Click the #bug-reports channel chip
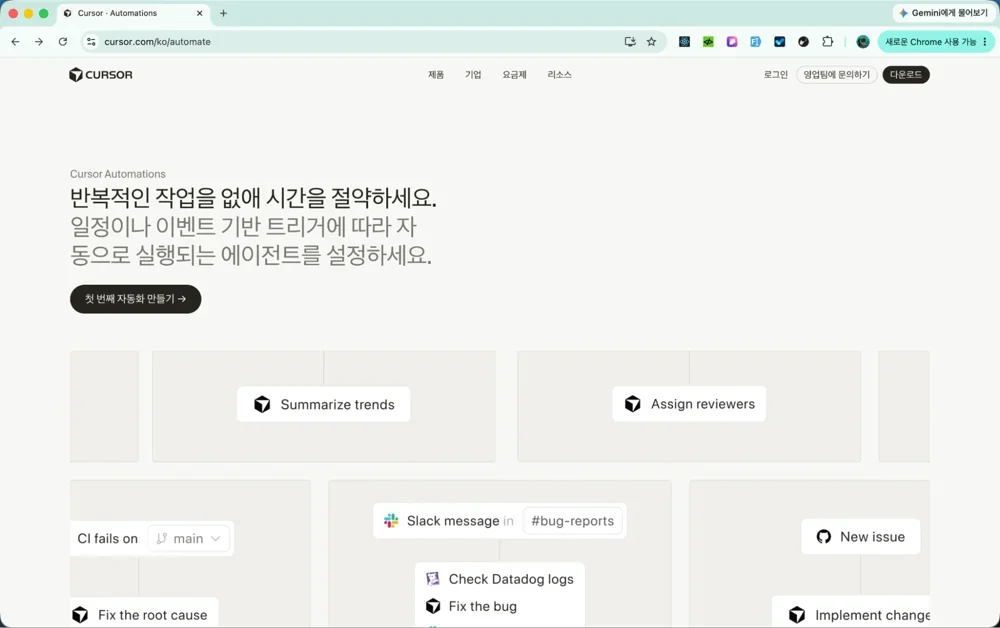This screenshot has width=1000, height=628. (572, 521)
